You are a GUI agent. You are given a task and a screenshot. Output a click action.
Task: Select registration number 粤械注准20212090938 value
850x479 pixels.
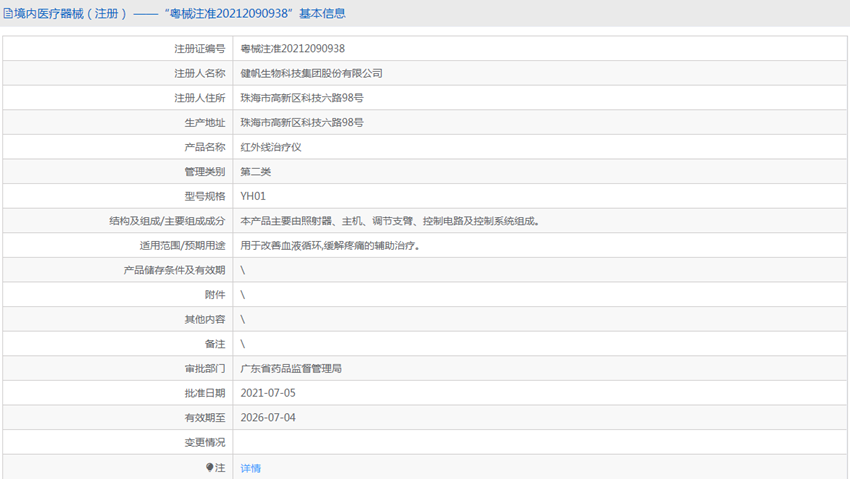[293, 49]
